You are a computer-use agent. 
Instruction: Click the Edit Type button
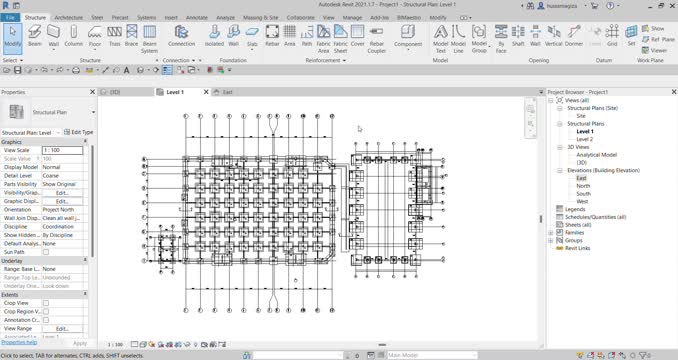(79, 132)
